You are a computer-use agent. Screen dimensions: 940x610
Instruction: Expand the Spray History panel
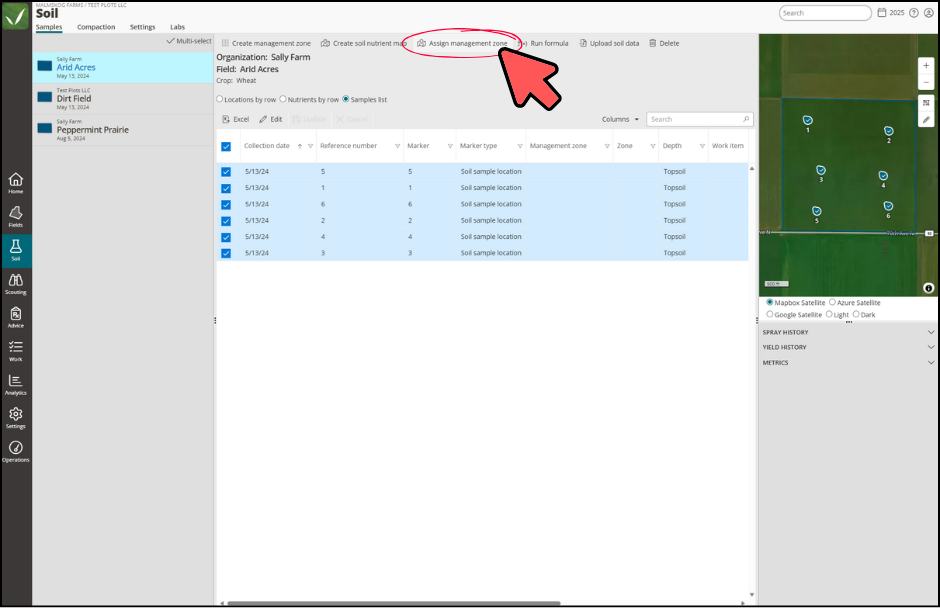(848, 332)
